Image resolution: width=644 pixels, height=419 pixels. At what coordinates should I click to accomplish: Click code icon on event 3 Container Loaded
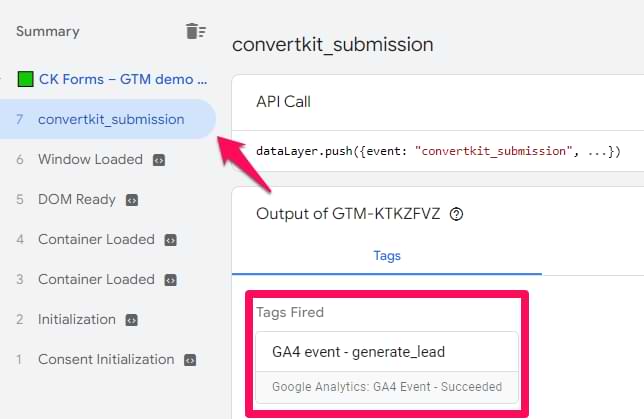coord(170,280)
